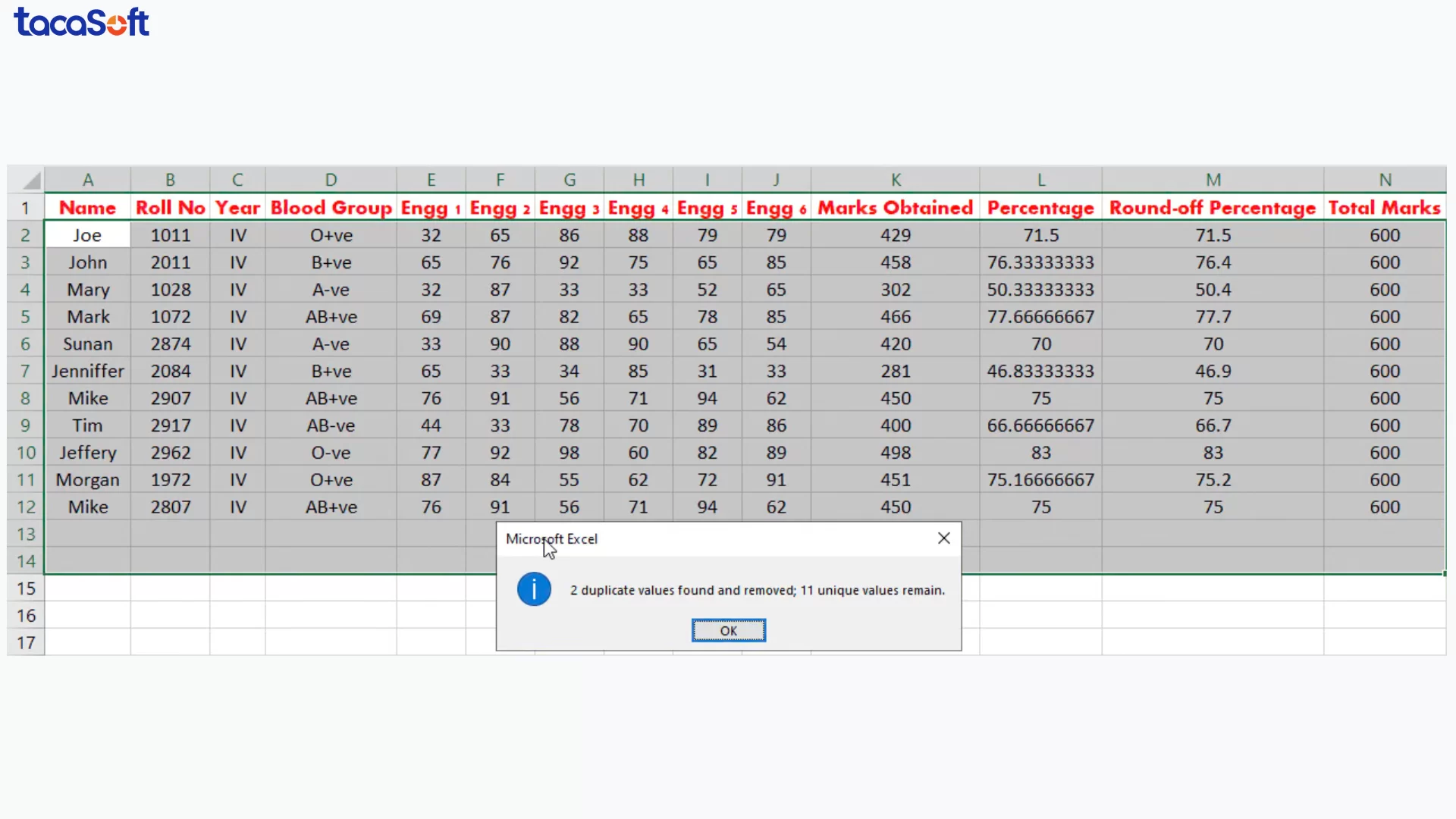Select column N header
The image size is (1456, 819).
[x=1385, y=180]
